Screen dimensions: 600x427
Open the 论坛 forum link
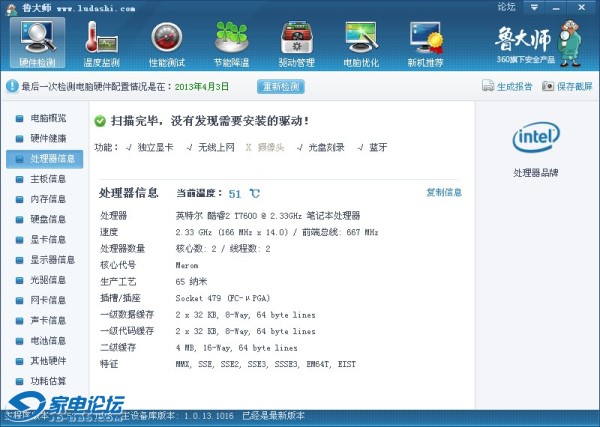506,7
